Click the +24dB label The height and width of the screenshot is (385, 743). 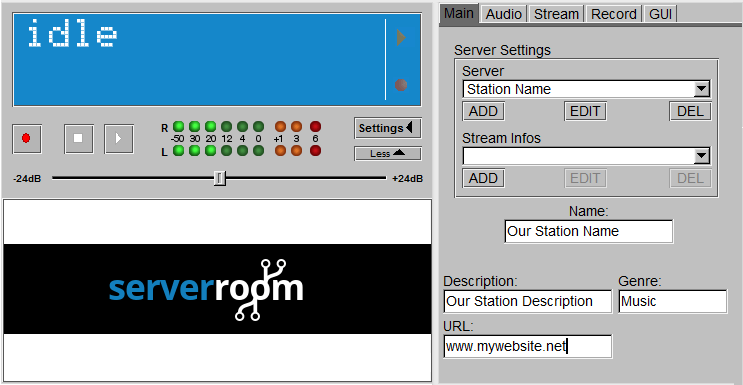(408, 179)
